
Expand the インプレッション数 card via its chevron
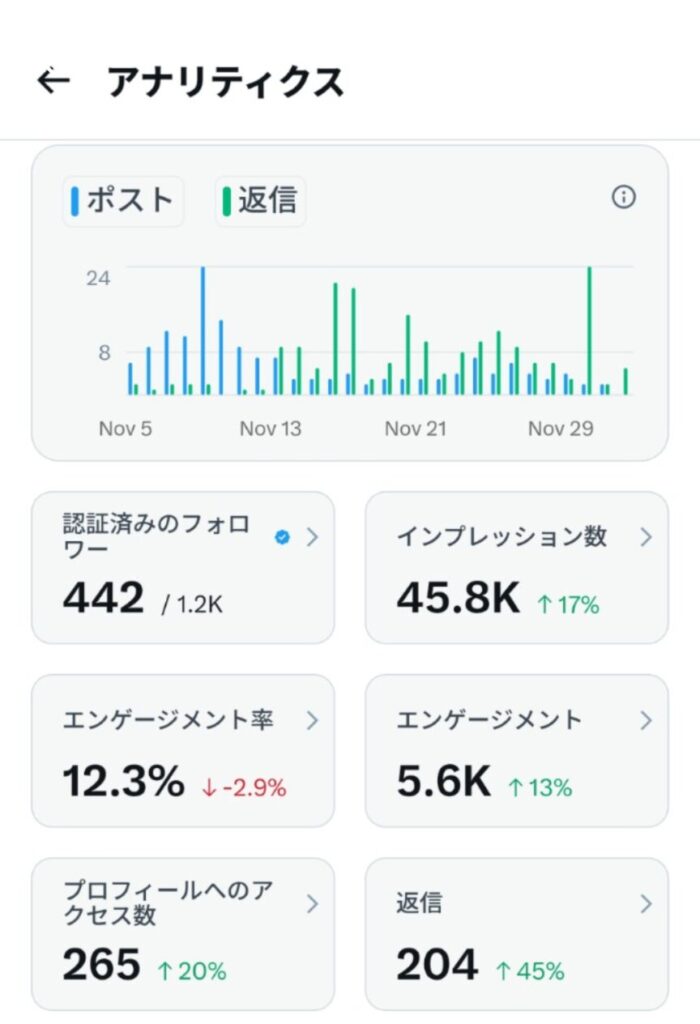point(646,536)
